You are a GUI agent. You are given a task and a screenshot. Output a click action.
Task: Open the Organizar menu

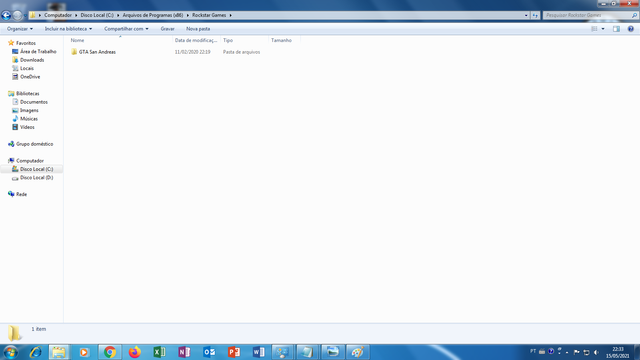click(x=20, y=29)
